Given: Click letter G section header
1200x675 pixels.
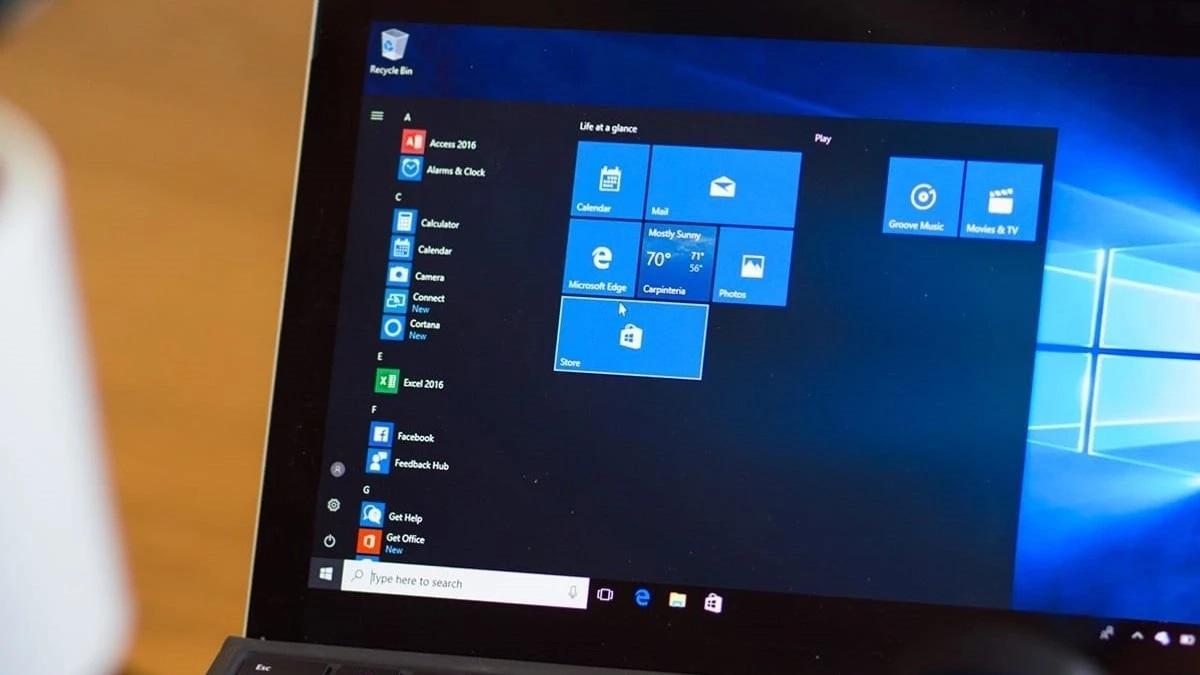Looking at the screenshot, I should coord(366,490).
